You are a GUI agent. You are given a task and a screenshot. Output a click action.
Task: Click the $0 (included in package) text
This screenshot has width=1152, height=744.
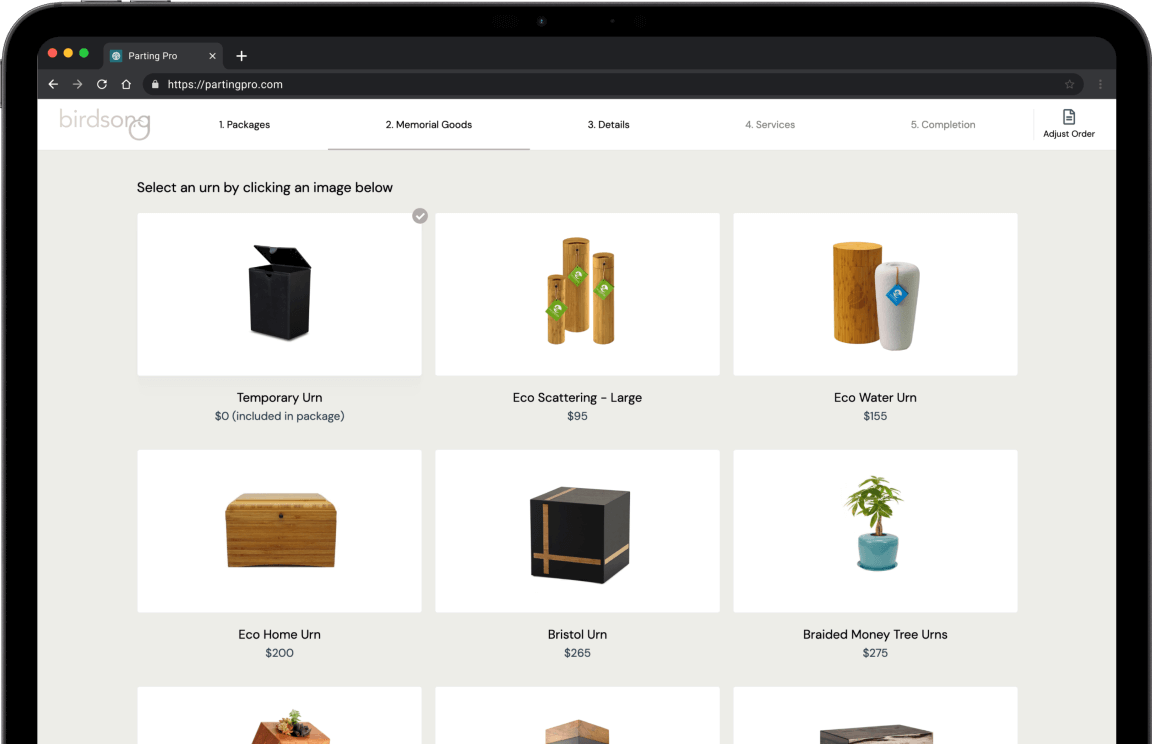pos(279,416)
